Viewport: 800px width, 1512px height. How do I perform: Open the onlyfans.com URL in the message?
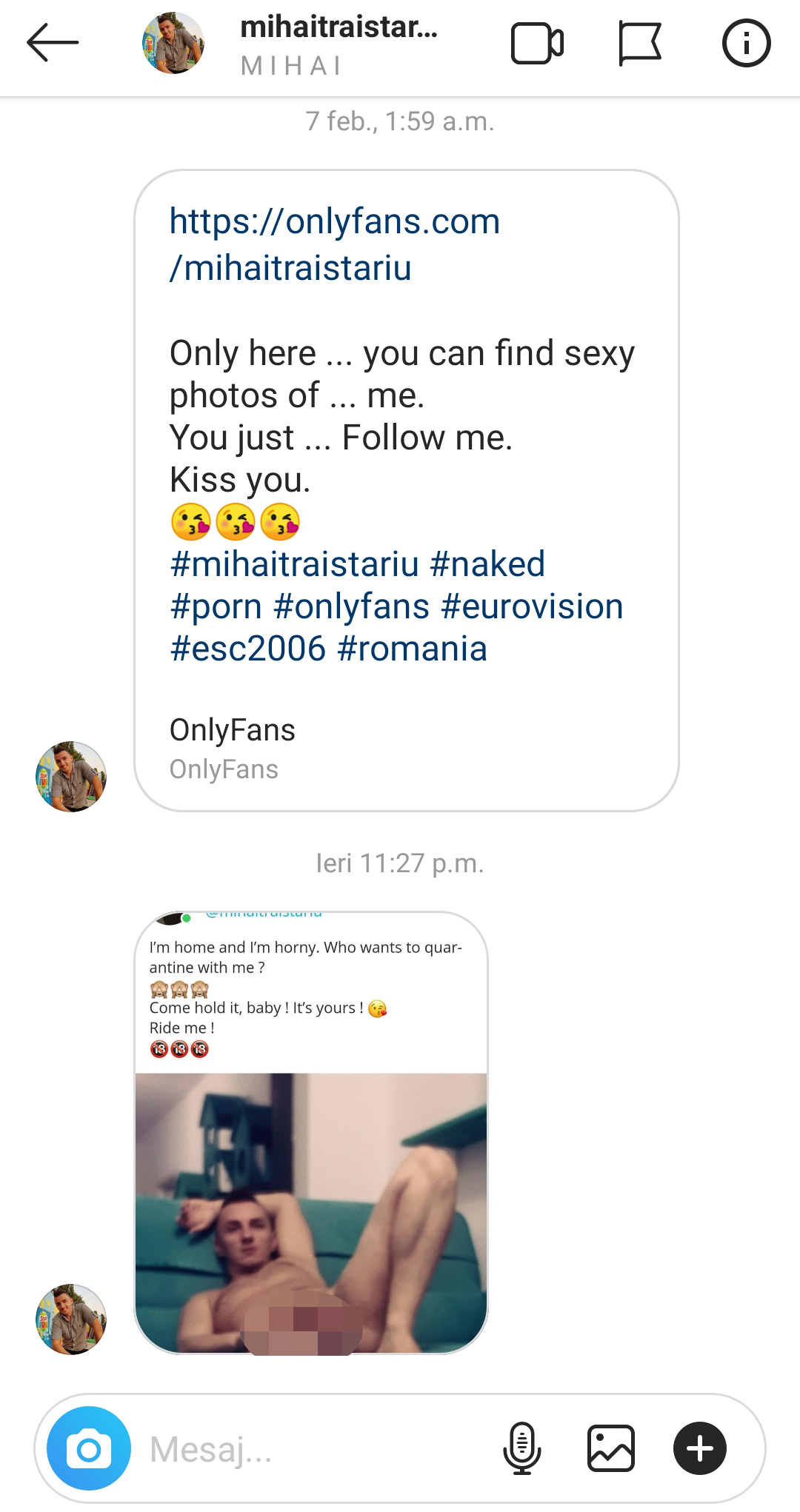point(334,244)
